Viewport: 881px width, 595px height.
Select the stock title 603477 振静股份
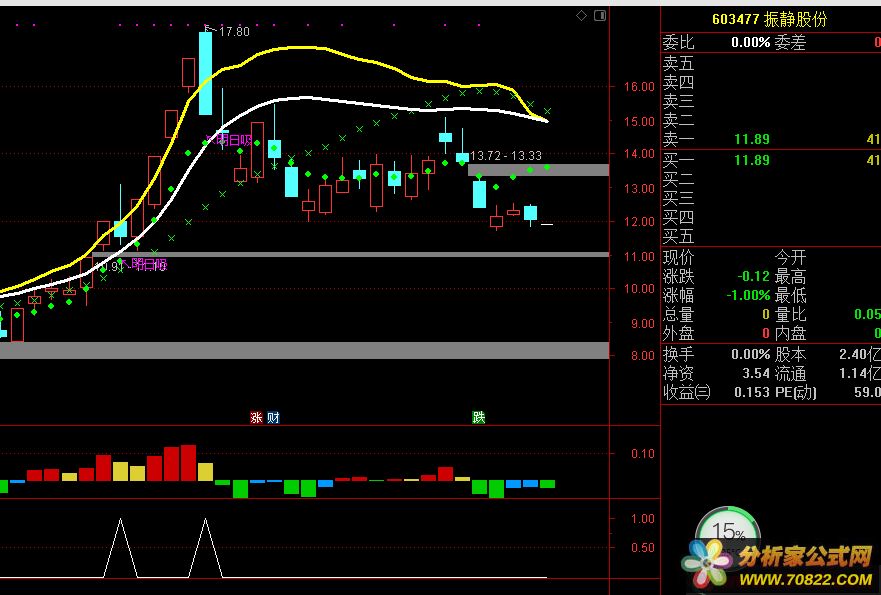(x=769, y=19)
